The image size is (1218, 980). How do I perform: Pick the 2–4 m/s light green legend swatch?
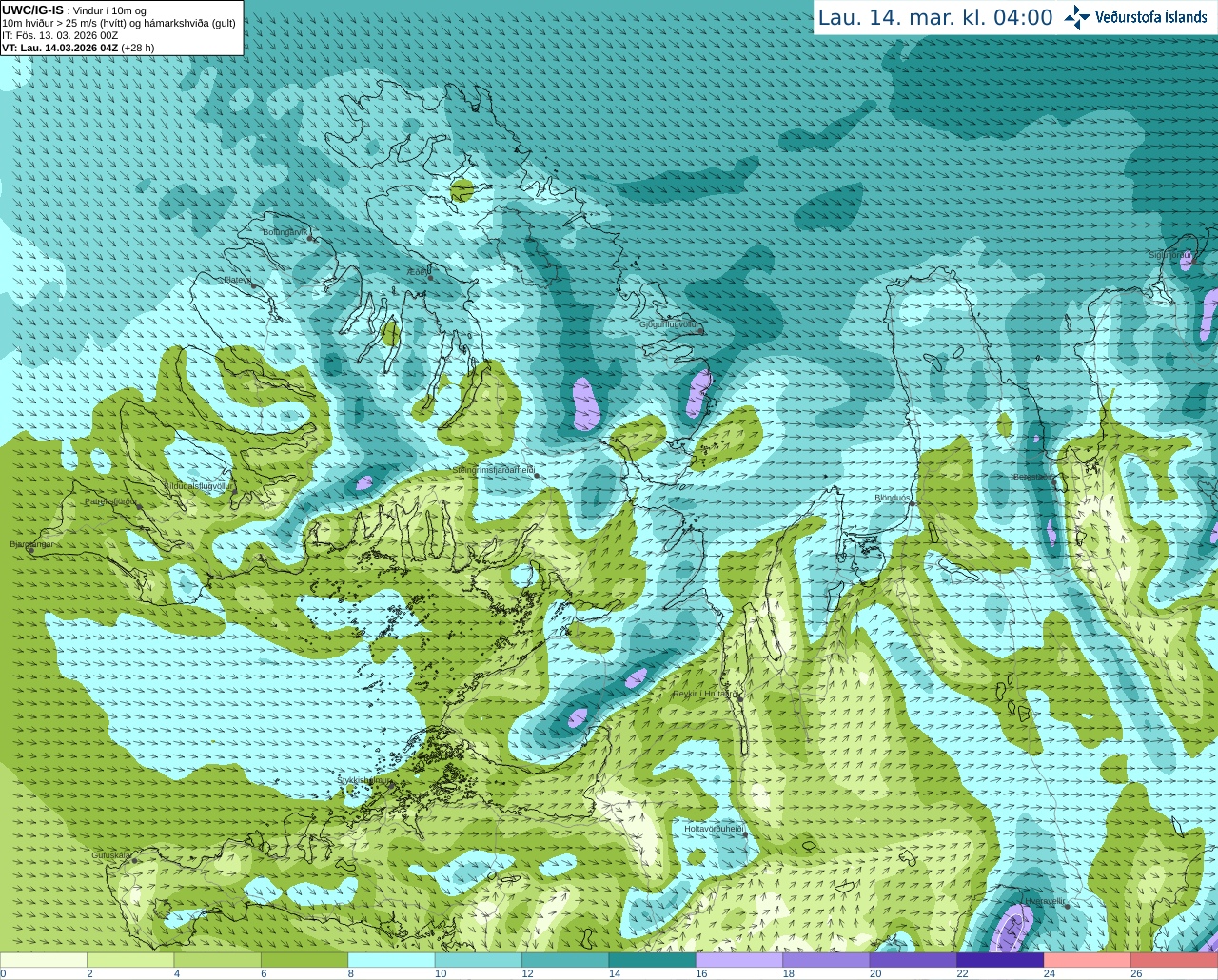pyautogui.click(x=130, y=960)
